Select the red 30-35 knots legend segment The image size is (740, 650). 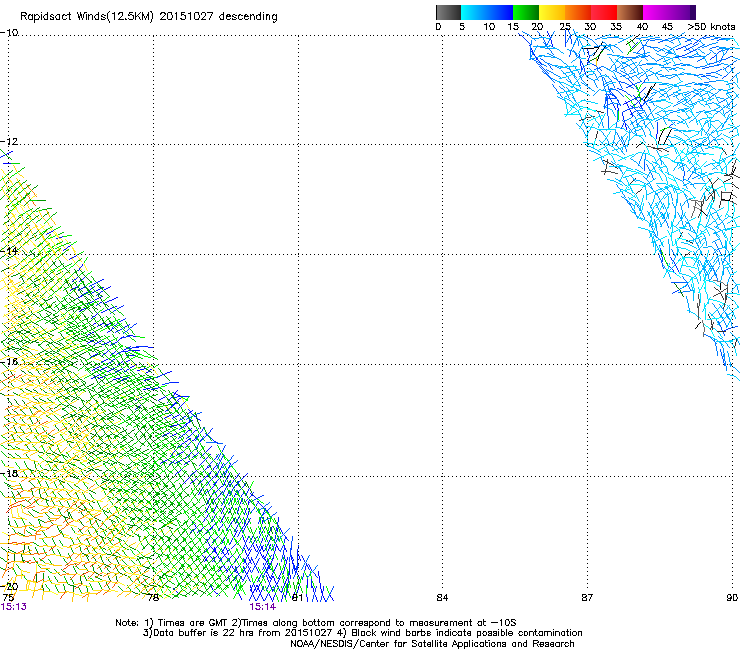point(604,12)
